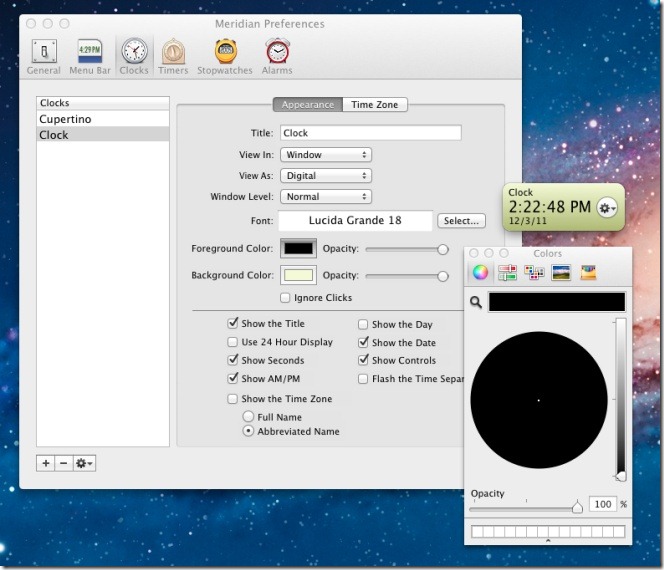
Task: Select the color sliders picker in Colors
Action: pos(507,272)
